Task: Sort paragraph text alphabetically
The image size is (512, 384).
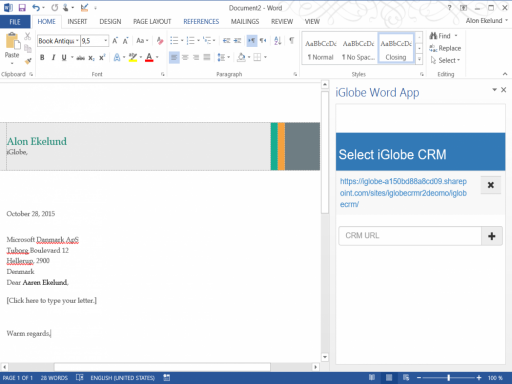Action: (x=277, y=41)
